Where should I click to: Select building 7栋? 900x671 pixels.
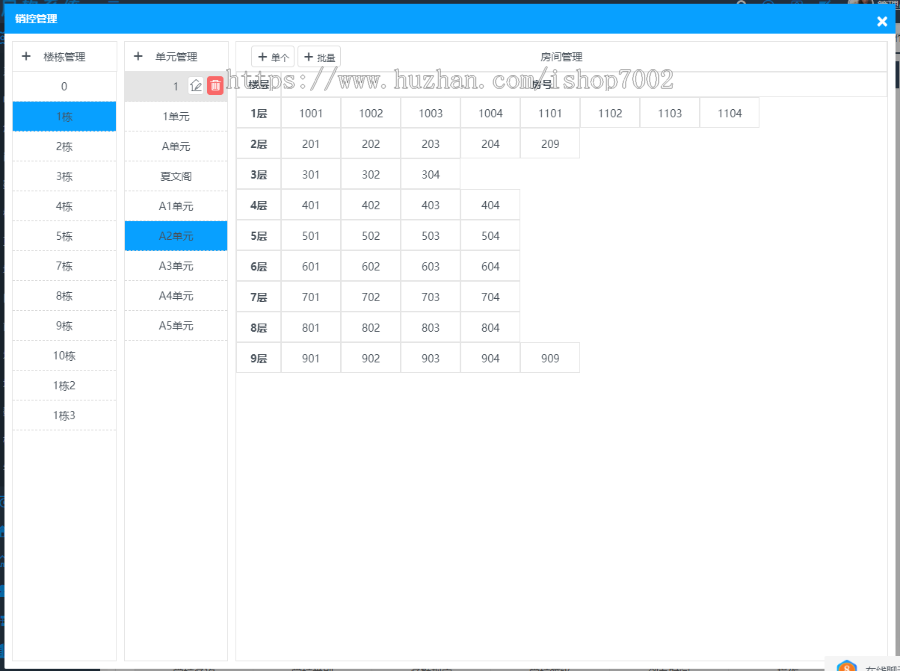click(x=64, y=266)
